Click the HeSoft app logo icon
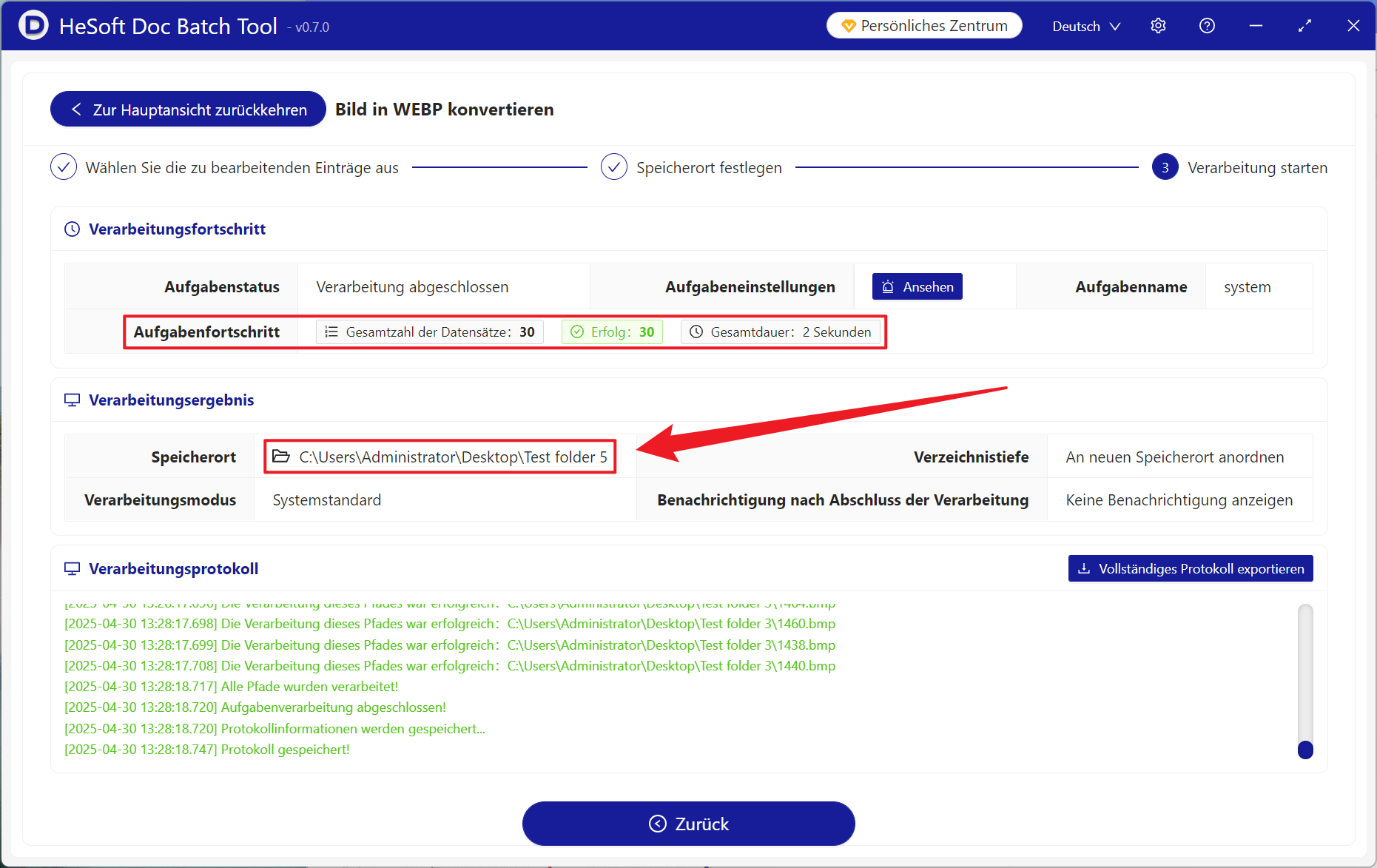 coord(33,26)
